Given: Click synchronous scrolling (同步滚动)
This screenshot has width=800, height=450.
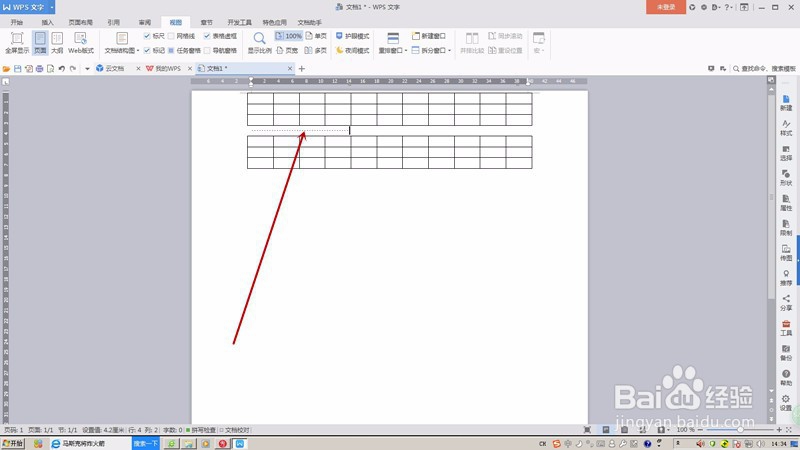Looking at the screenshot, I should click(505, 36).
